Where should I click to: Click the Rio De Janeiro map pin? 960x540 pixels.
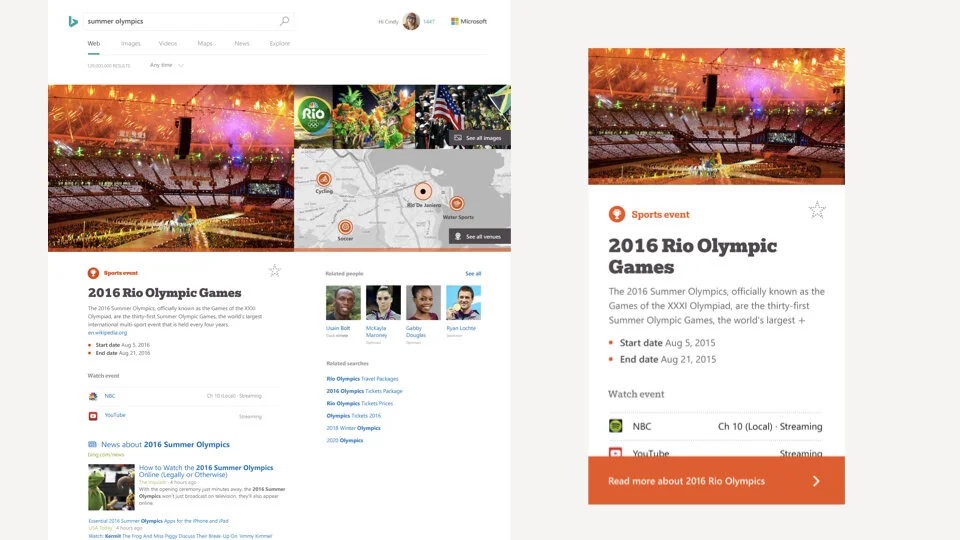[422, 192]
